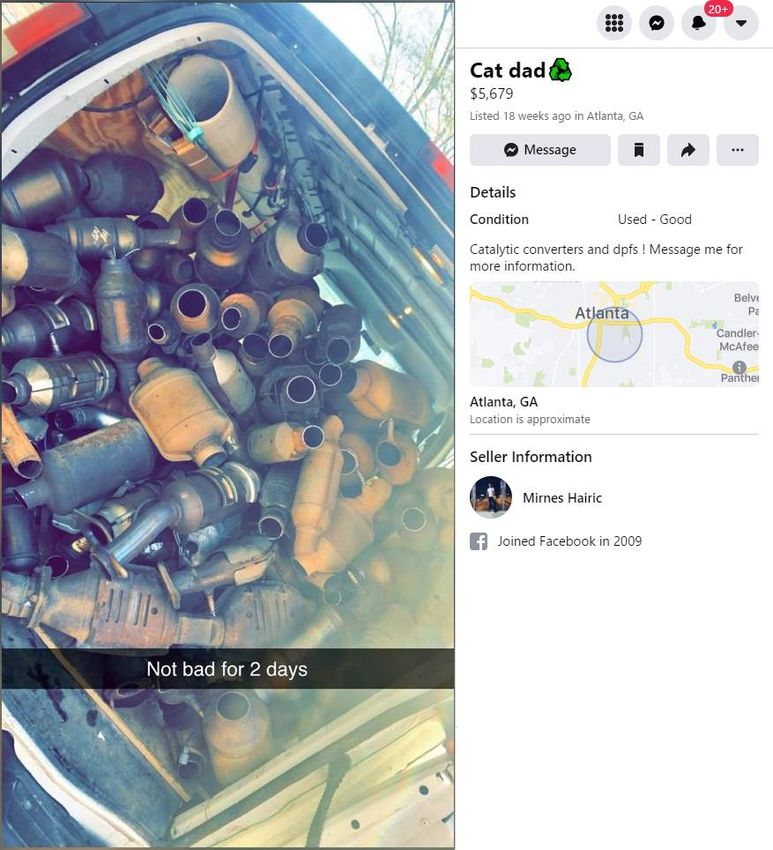Expand the account dropdown arrow
The image size is (773, 850).
(741, 23)
